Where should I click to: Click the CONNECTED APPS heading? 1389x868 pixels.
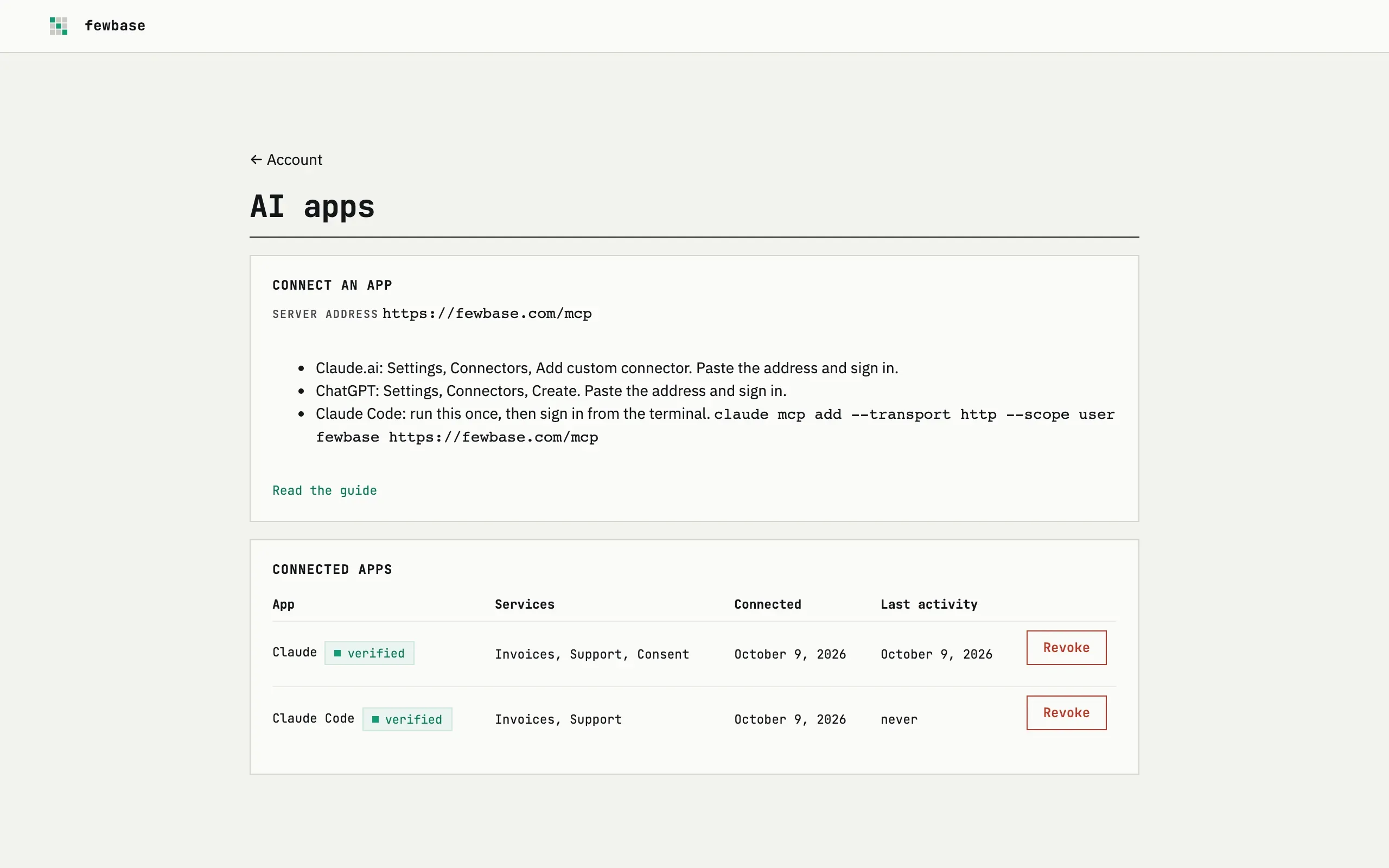point(332,570)
